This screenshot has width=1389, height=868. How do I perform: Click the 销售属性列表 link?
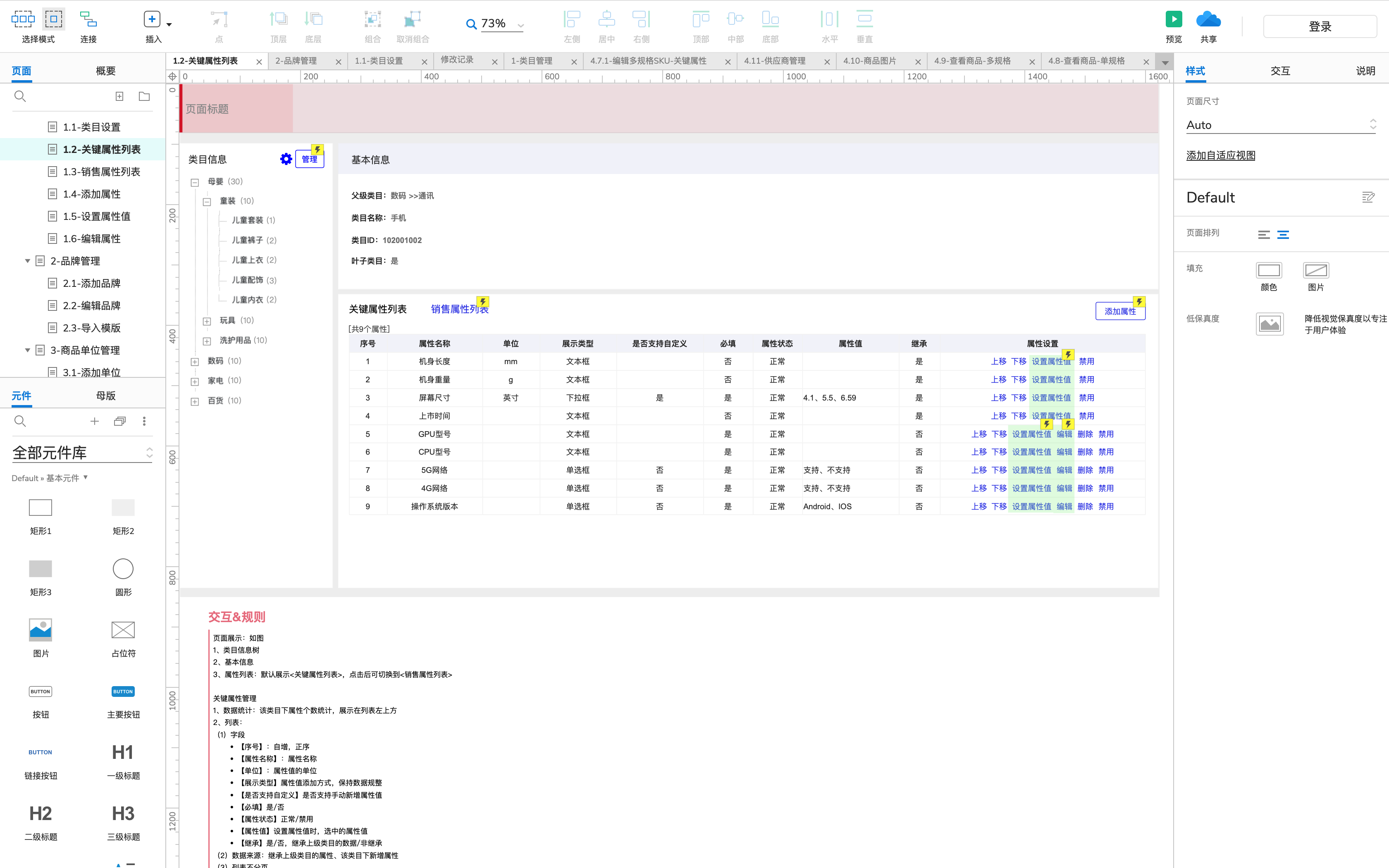point(459,309)
